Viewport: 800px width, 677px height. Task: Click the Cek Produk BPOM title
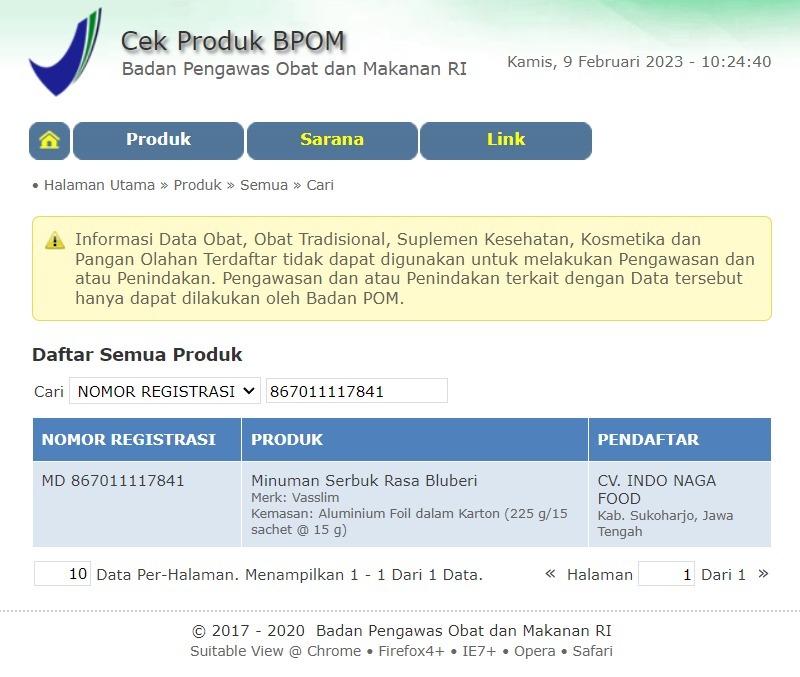[x=233, y=41]
